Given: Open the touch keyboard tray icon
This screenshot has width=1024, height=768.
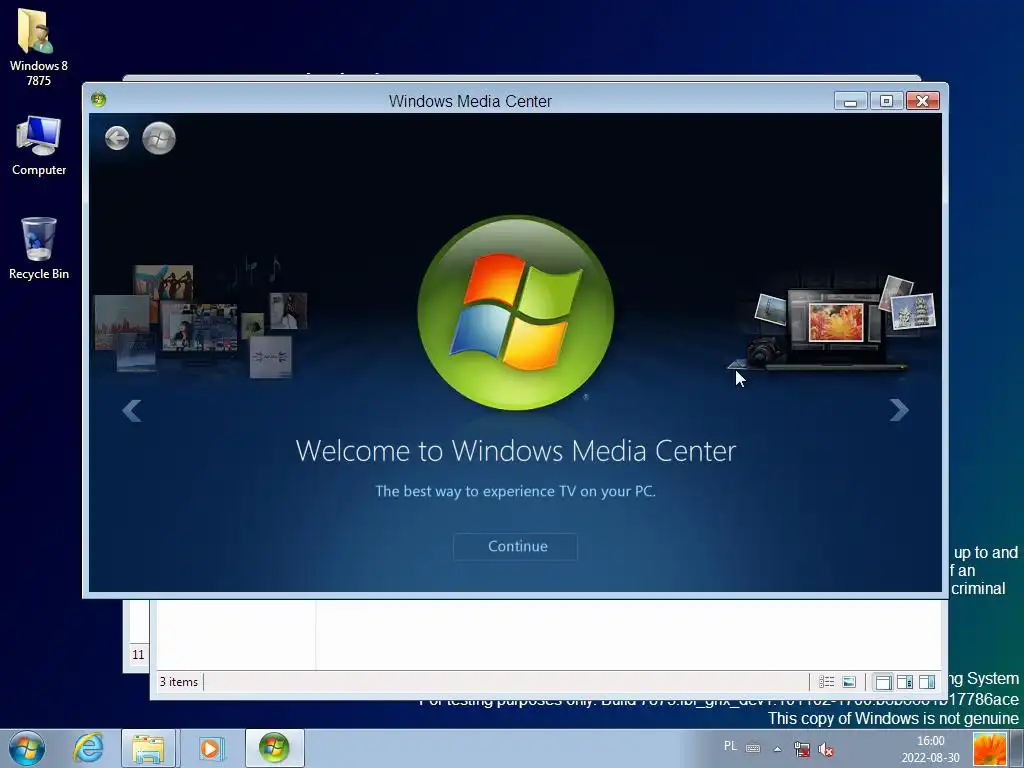Looking at the screenshot, I should tap(753, 748).
